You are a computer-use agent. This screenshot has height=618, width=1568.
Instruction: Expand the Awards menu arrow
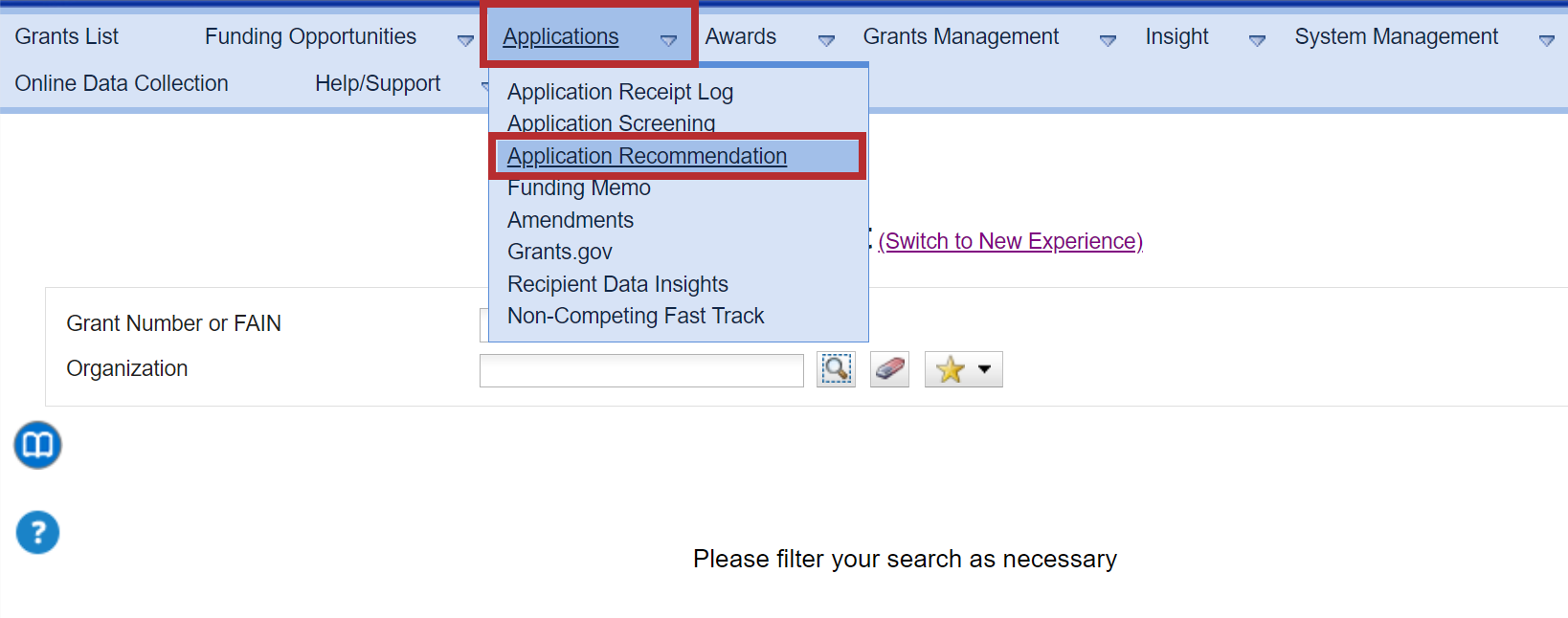pos(826,40)
